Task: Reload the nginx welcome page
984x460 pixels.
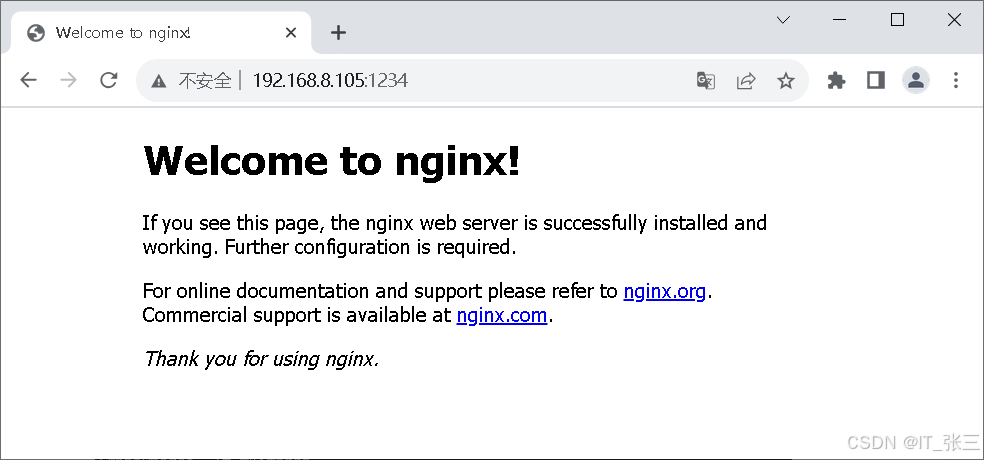Action: pyautogui.click(x=109, y=80)
